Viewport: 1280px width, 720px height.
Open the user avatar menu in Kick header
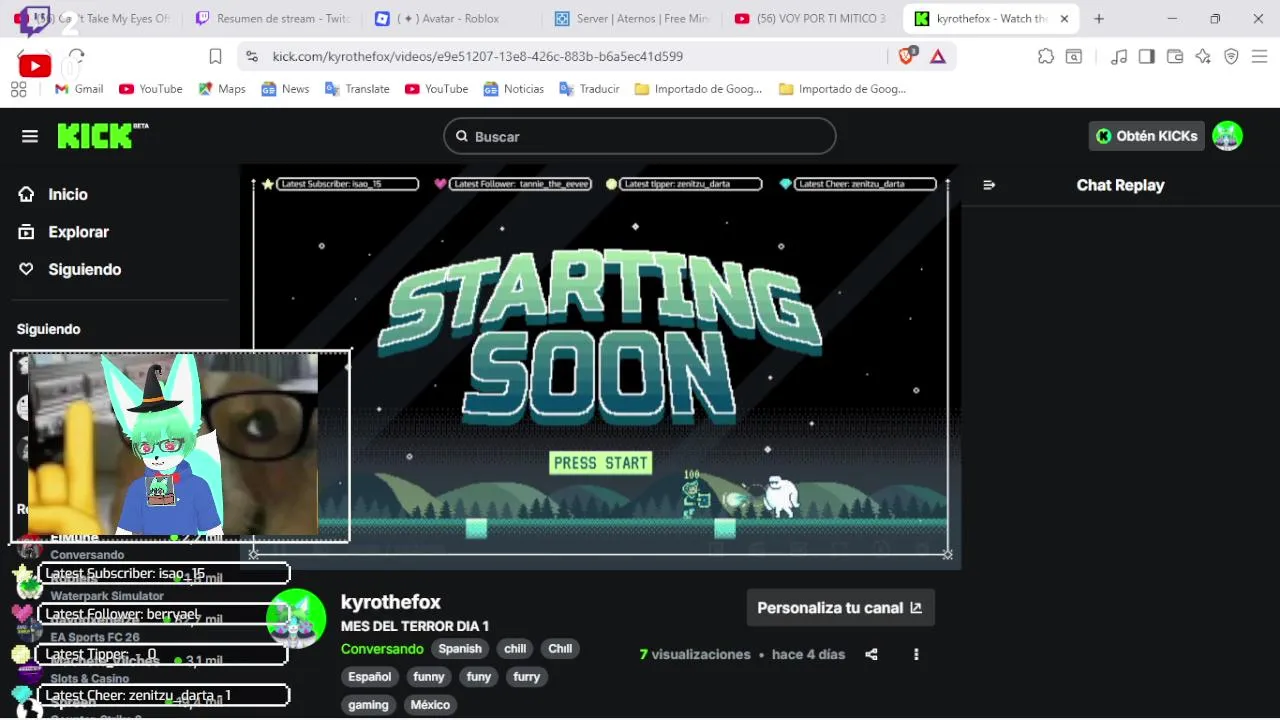[1227, 136]
